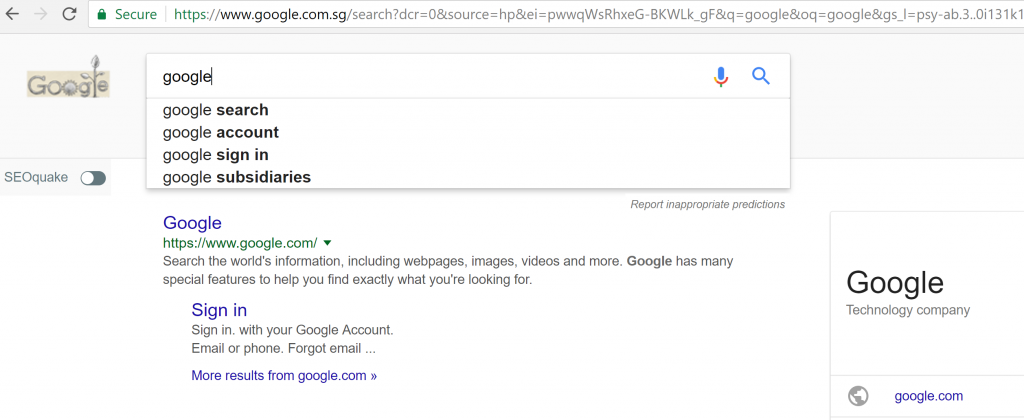Viewport: 1024px width, 420px height.
Task: Toggle the SEOquake switch
Action: point(93,178)
